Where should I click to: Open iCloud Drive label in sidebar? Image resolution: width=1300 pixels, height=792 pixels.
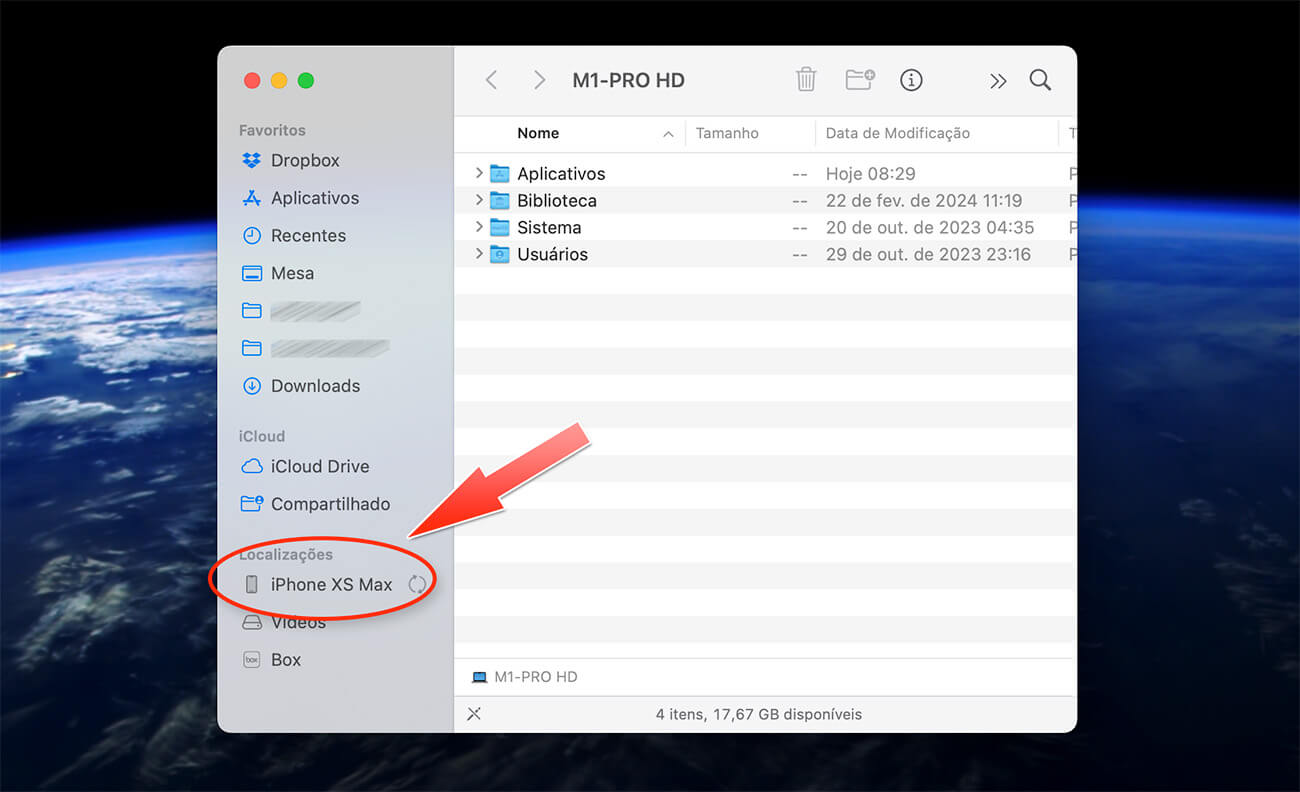point(320,467)
